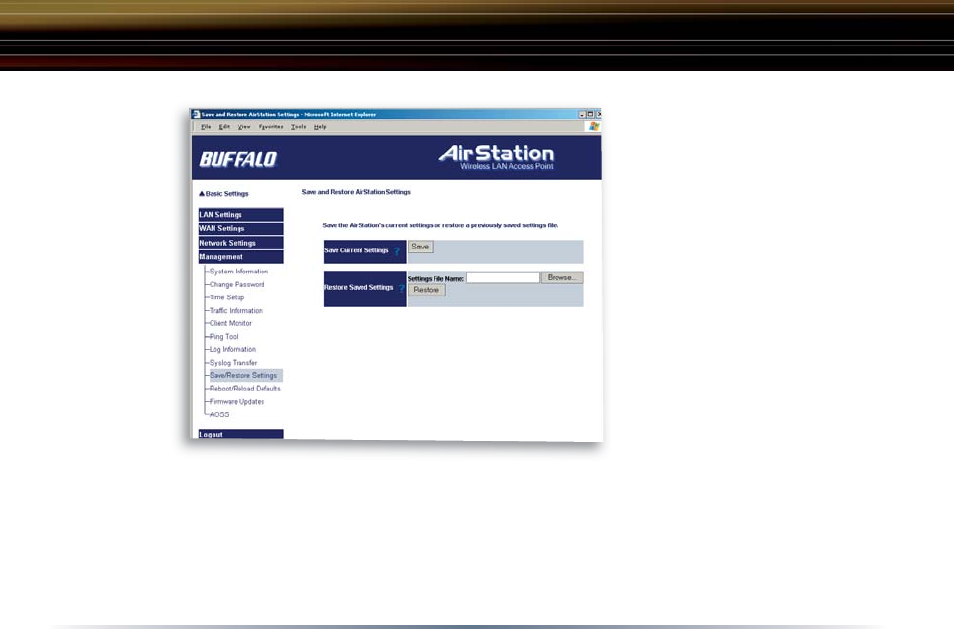The width and height of the screenshot is (954, 629).
Task: Open WAN Settings section
Action: coord(241,229)
